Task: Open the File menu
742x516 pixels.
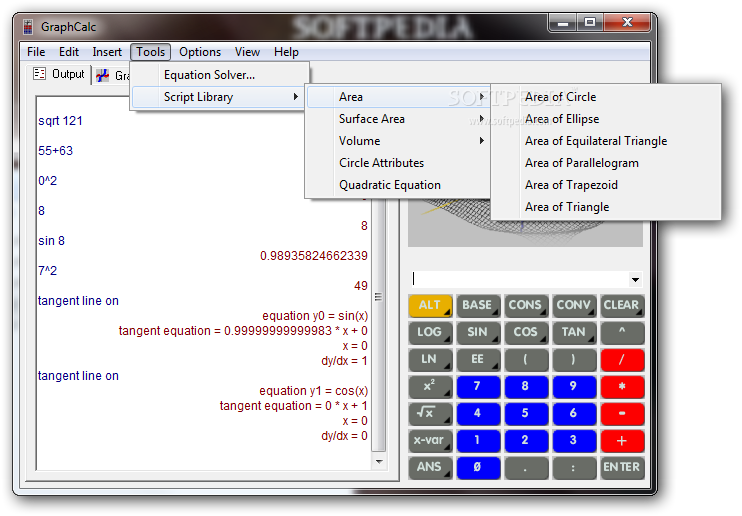Action: point(36,52)
